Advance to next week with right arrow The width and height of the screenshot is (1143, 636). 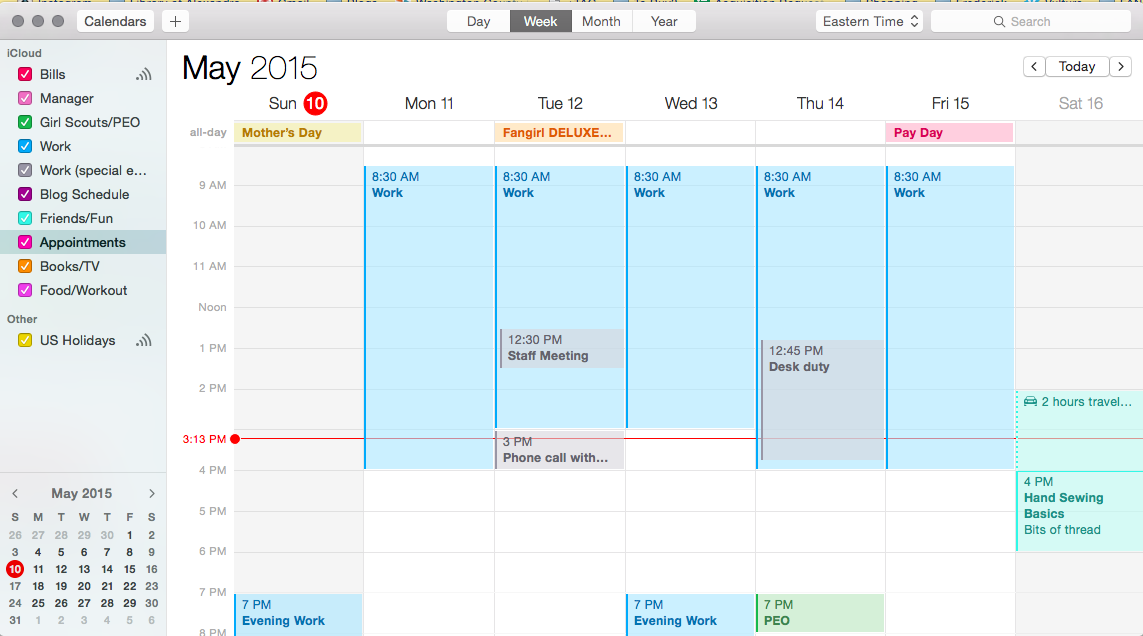[1120, 66]
